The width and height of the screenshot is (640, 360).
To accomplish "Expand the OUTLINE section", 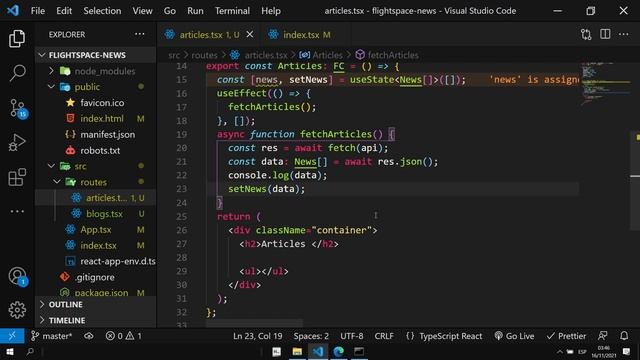I will 96,304.
